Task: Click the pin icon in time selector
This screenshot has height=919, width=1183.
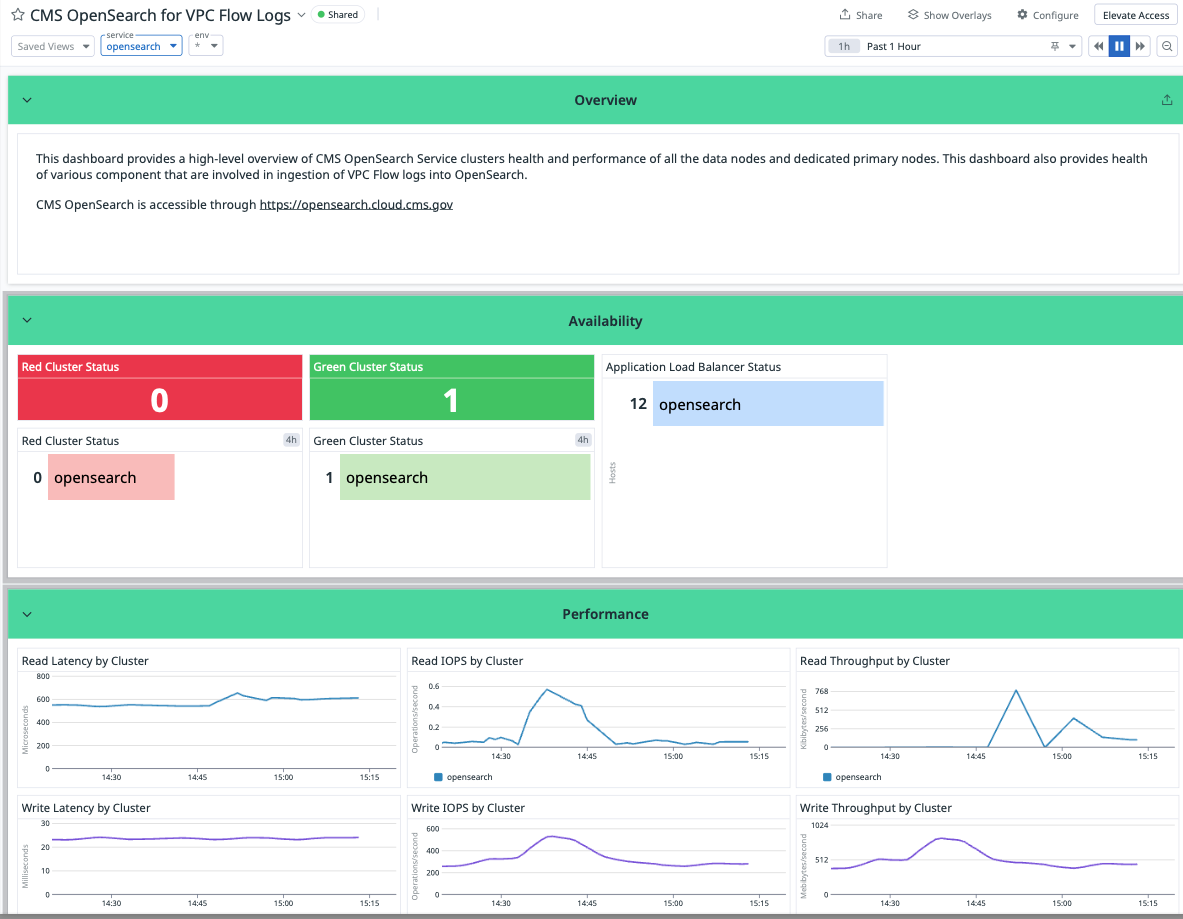Action: 1055,46
